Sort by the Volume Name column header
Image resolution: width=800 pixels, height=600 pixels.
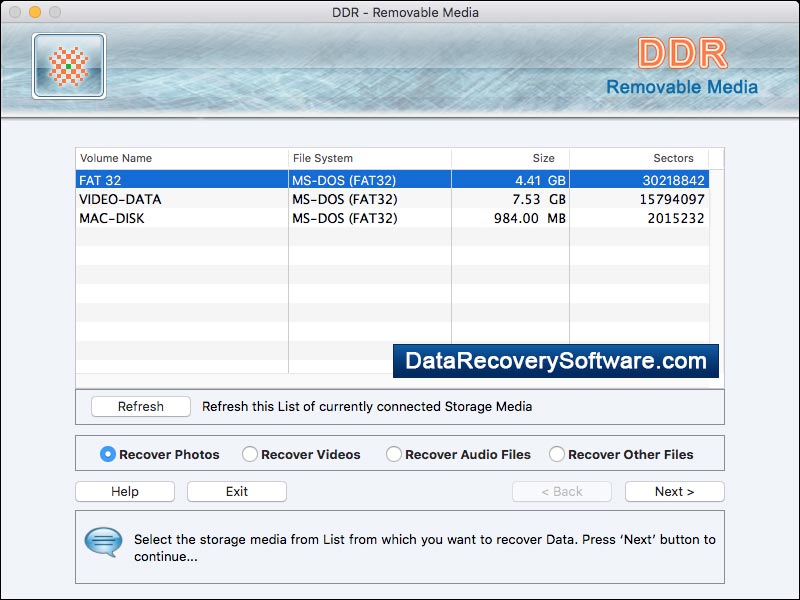coord(110,158)
